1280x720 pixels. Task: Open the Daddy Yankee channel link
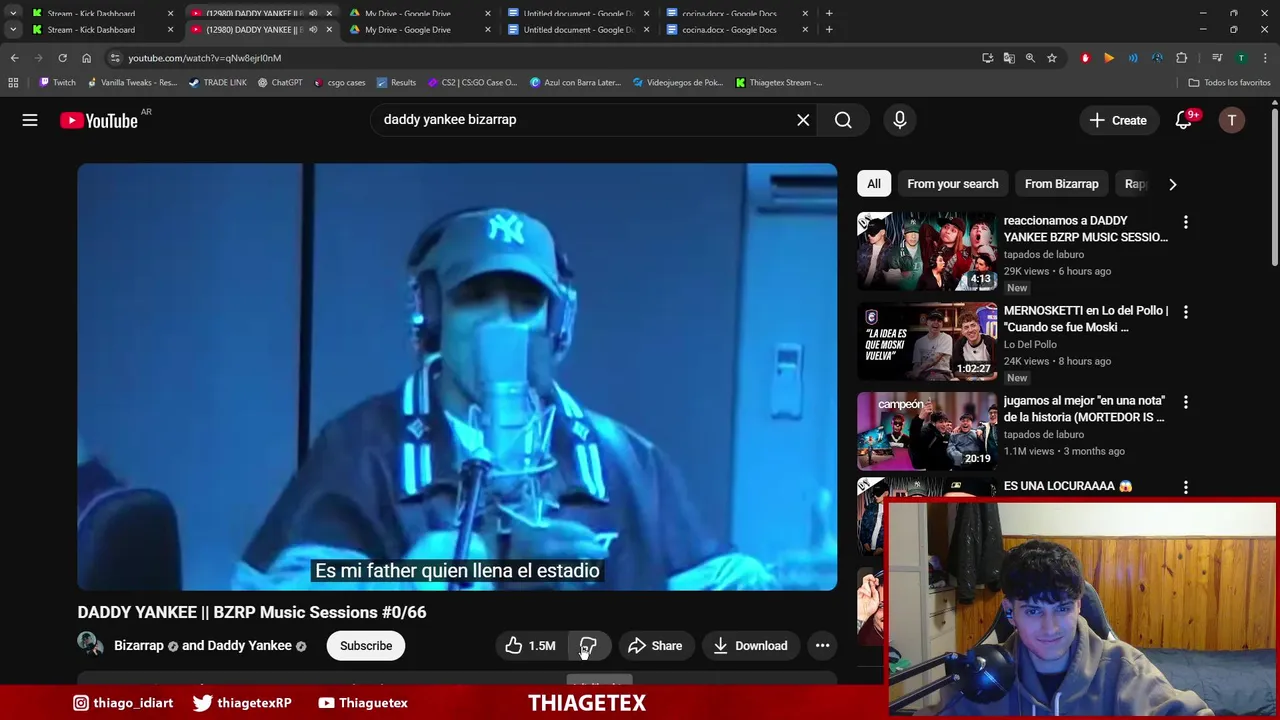249,646
